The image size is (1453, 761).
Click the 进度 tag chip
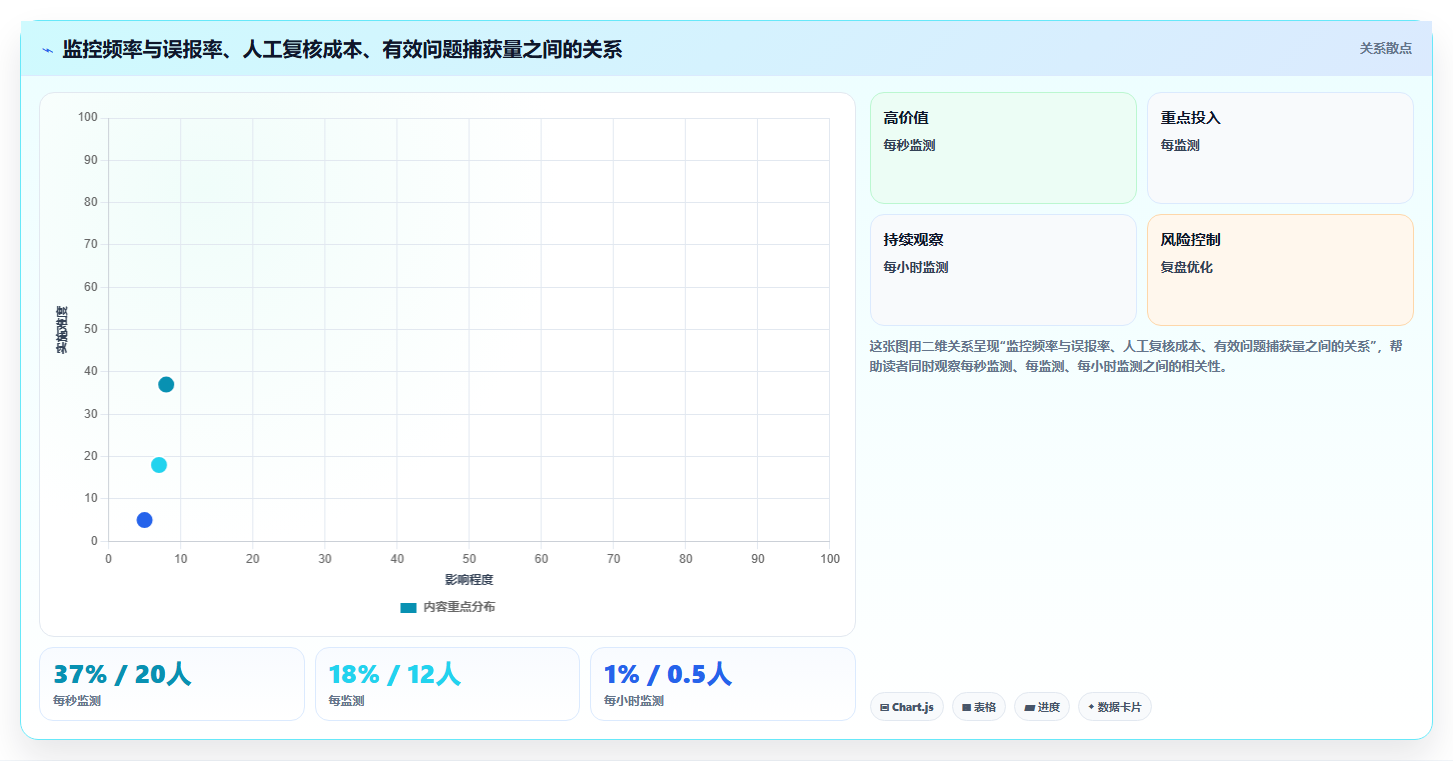pos(1042,707)
